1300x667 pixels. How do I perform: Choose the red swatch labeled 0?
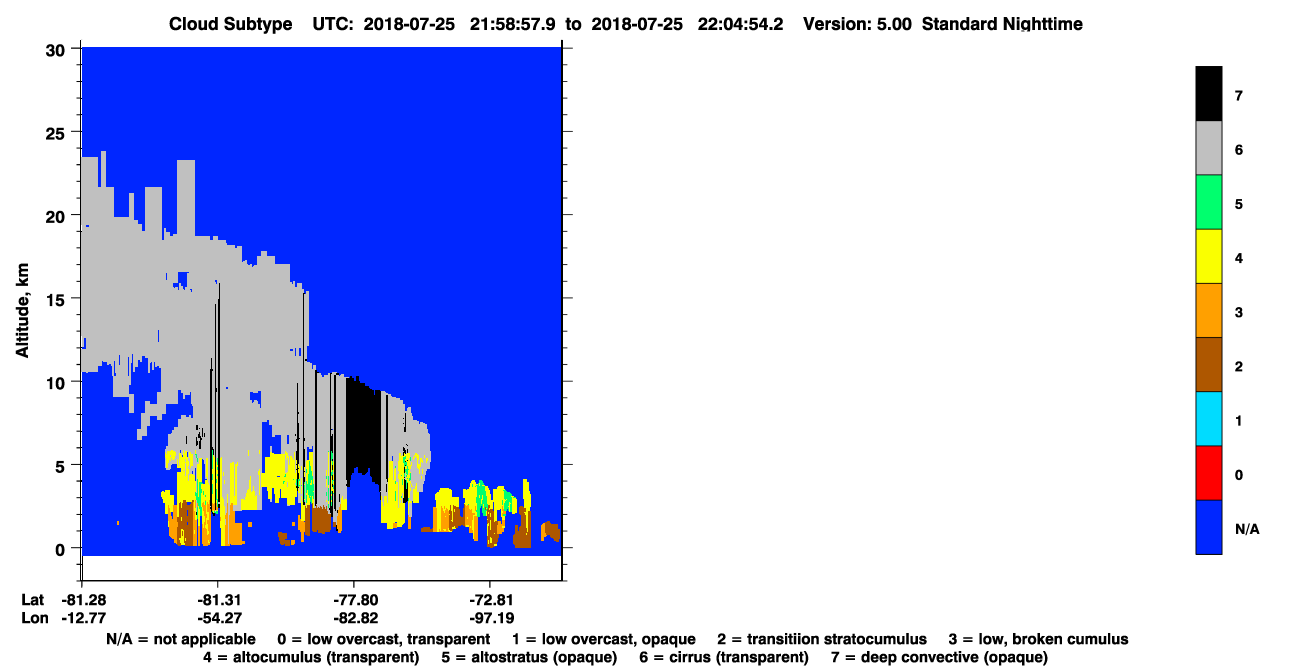tap(1208, 472)
